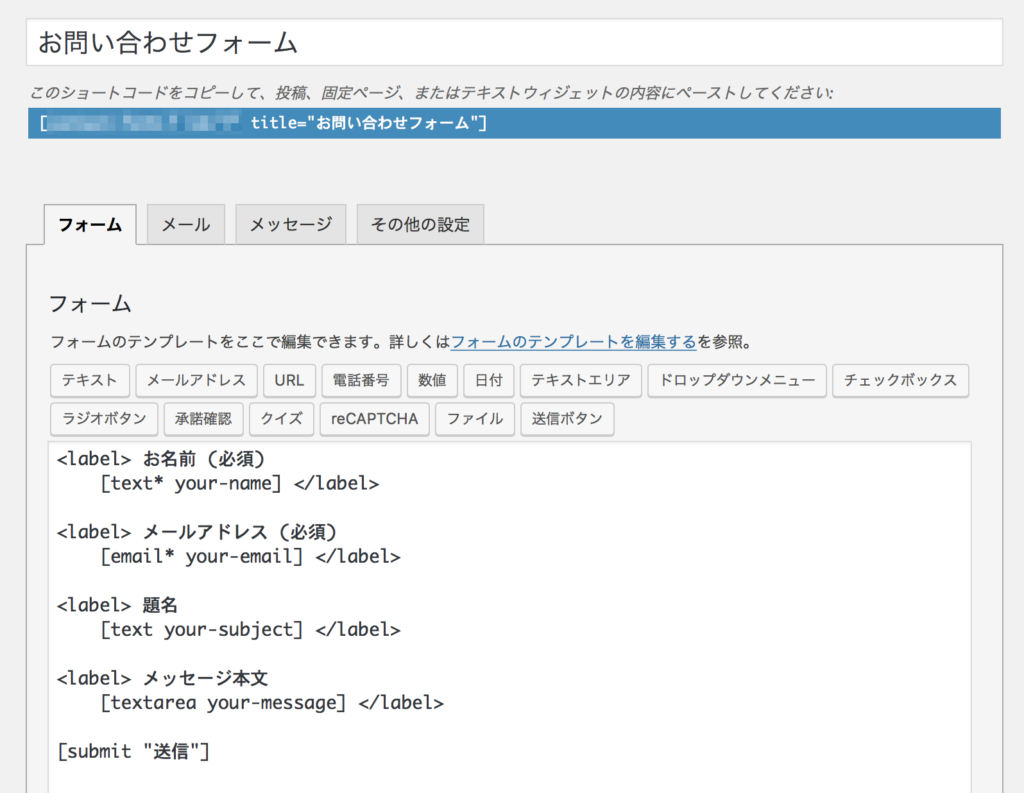
Task: Click the メールアドレス (必須) label line
Action: [197, 532]
